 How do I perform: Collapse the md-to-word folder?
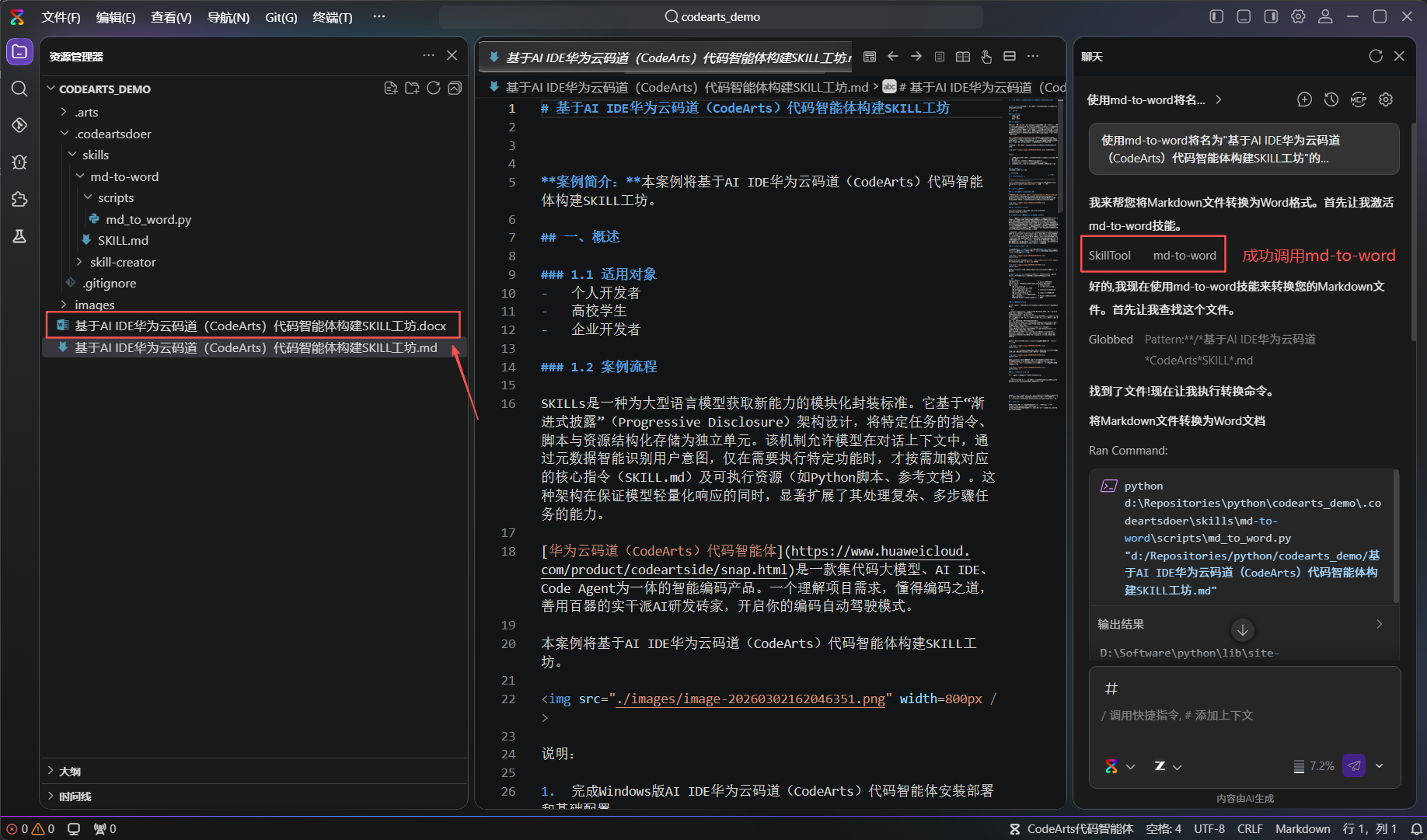coord(80,176)
